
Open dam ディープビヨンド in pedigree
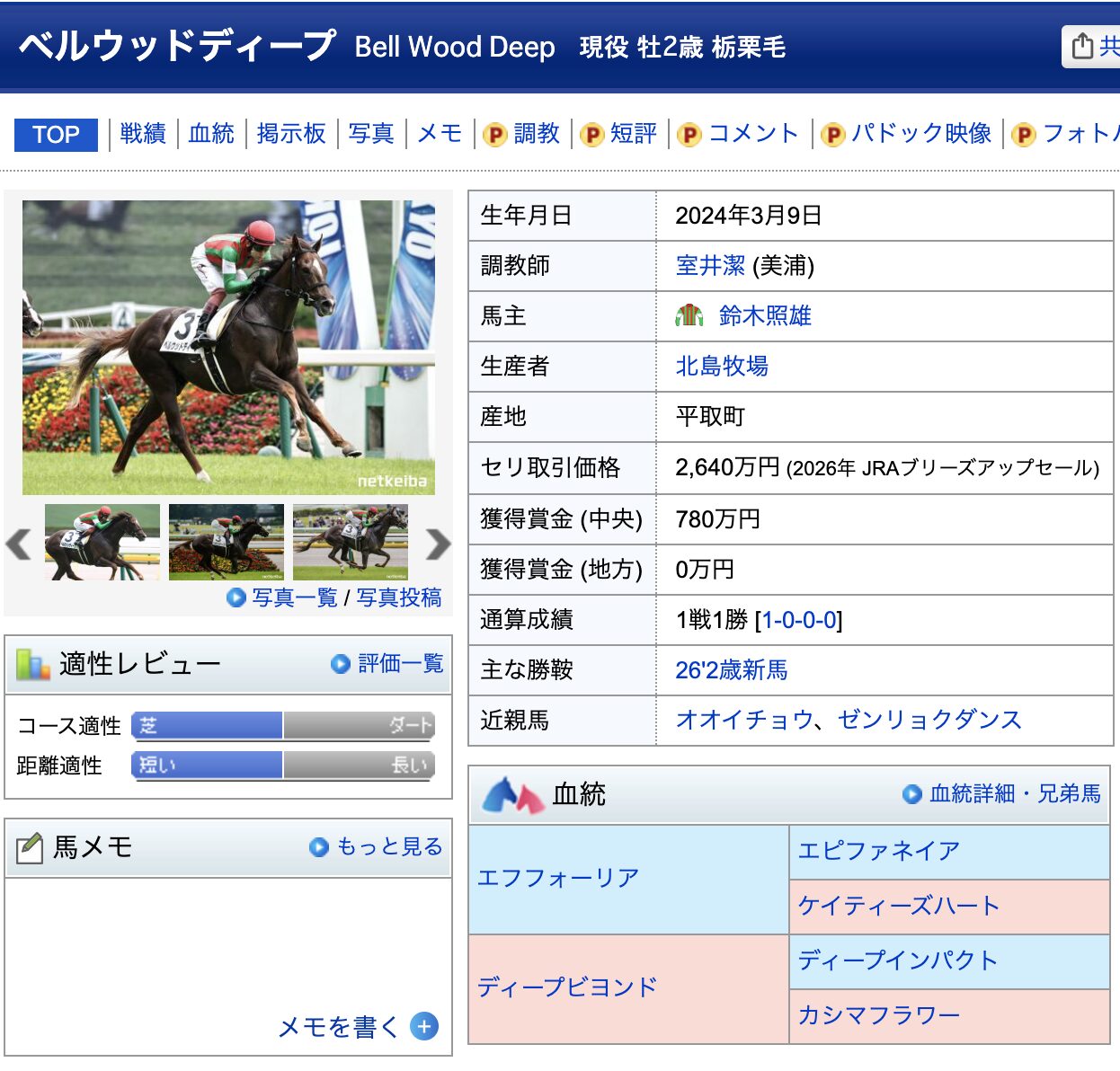[x=567, y=987]
